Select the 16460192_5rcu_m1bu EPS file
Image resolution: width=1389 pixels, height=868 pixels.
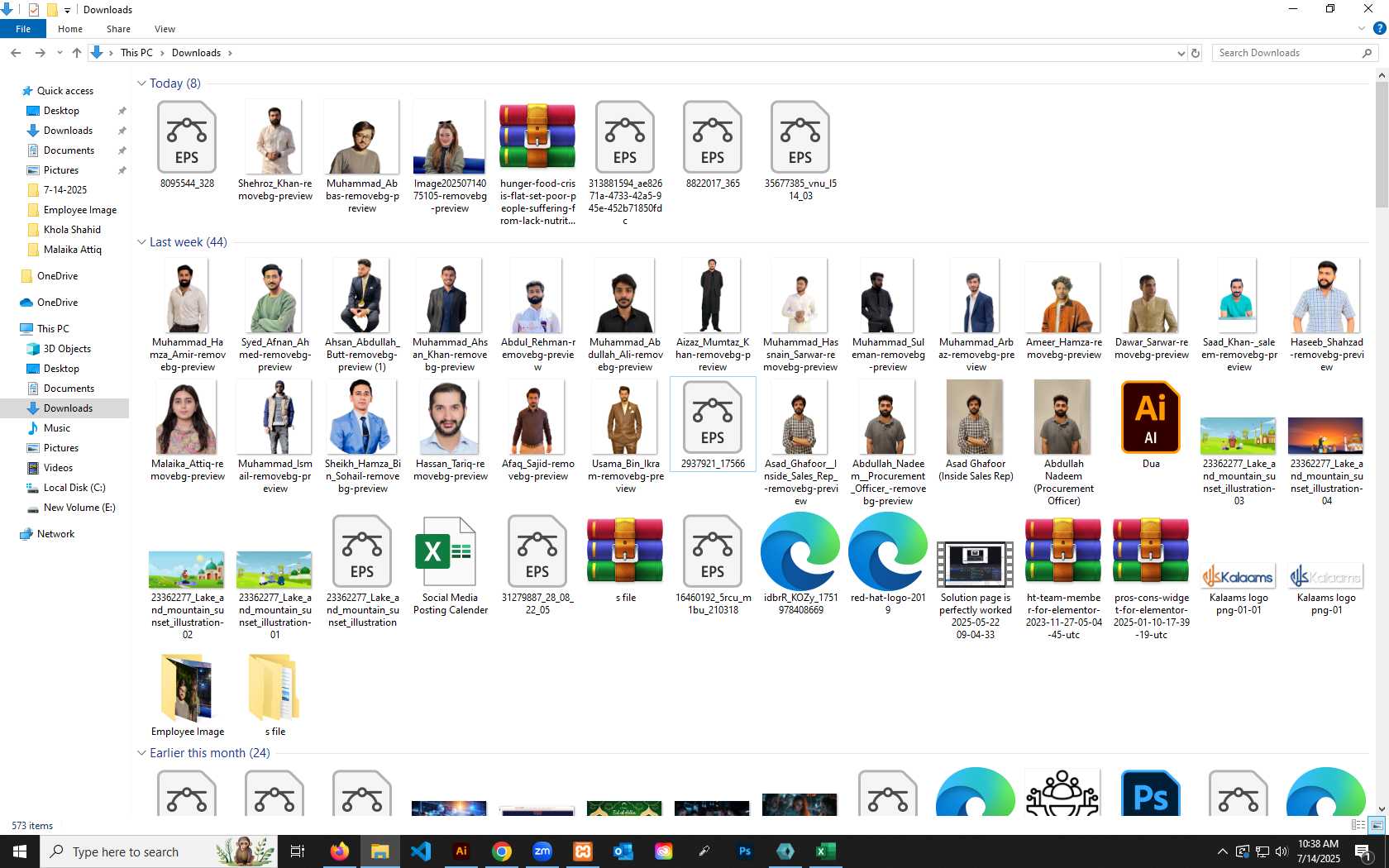click(x=713, y=565)
